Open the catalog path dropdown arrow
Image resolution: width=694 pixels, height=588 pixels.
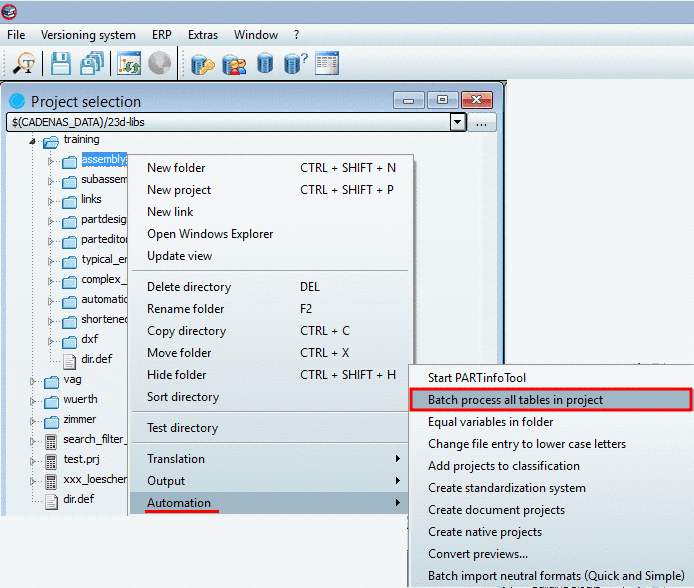pyautogui.click(x=458, y=122)
